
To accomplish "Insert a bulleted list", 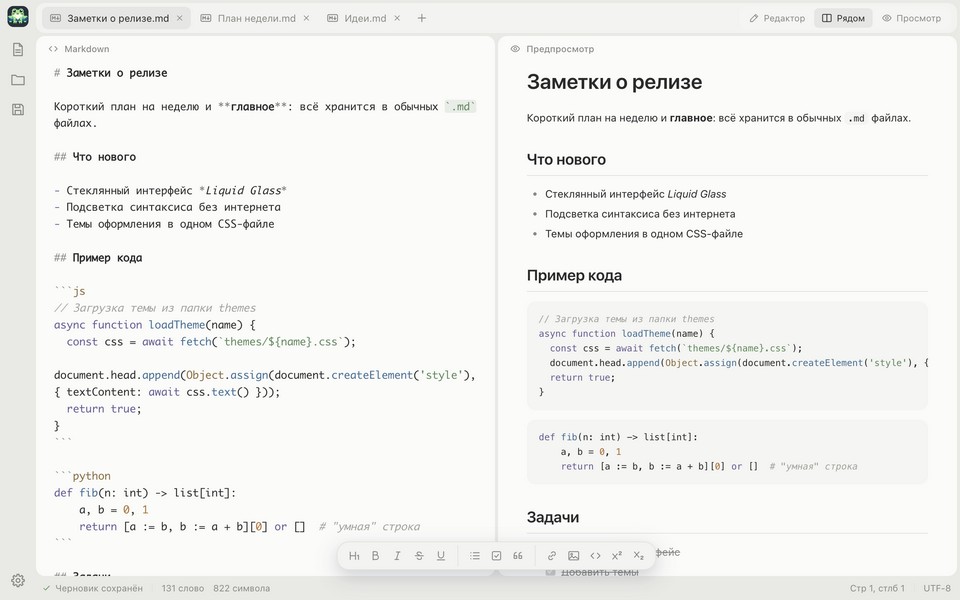I will point(474,556).
